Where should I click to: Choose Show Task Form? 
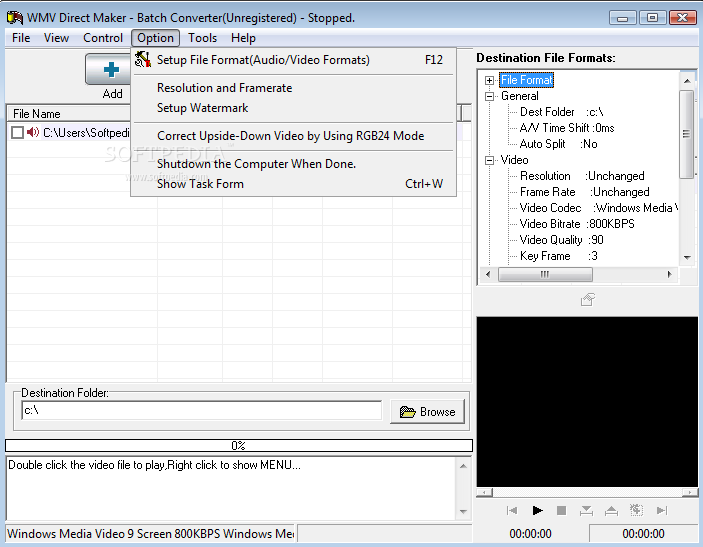coord(294,184)
